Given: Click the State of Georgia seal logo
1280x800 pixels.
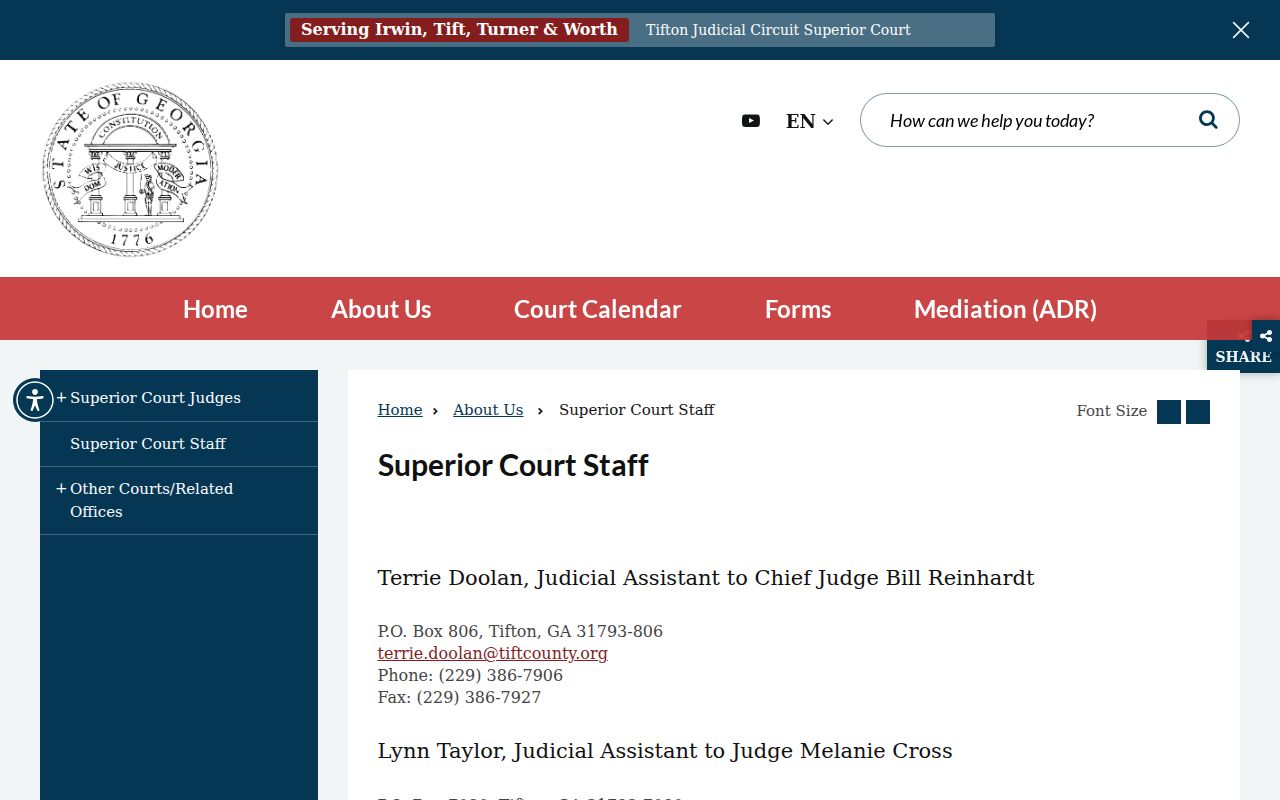Looking at the screenshot, I should coord(130,169).
